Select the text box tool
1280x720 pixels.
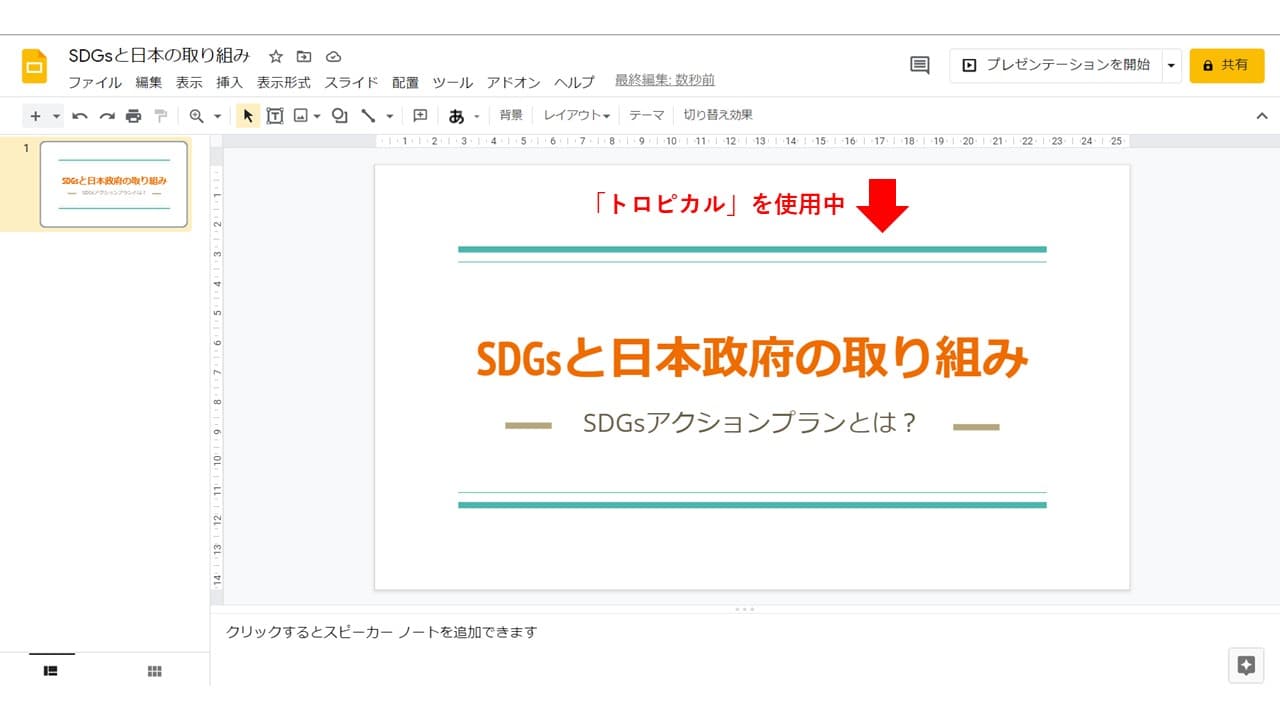[274, 116]
